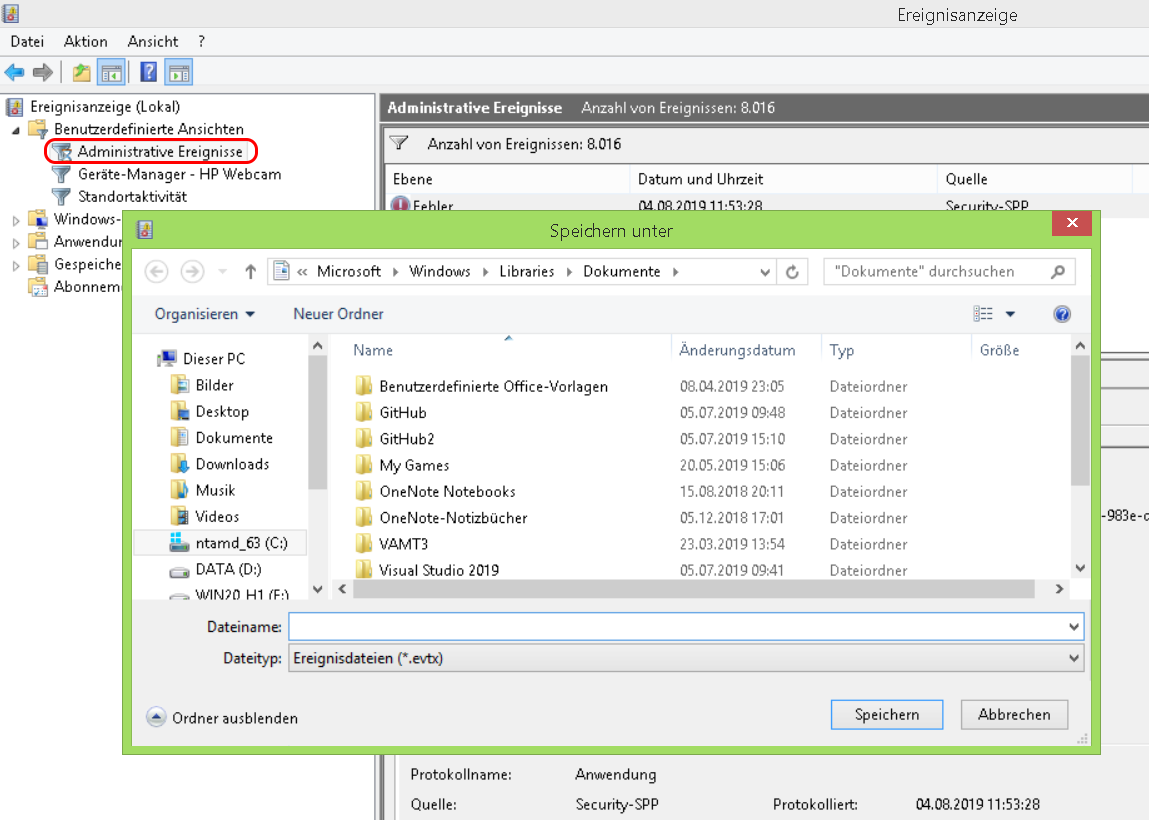Select Administrative Ereignisse in the tree

pyautogui.click(x=160, y=152)
